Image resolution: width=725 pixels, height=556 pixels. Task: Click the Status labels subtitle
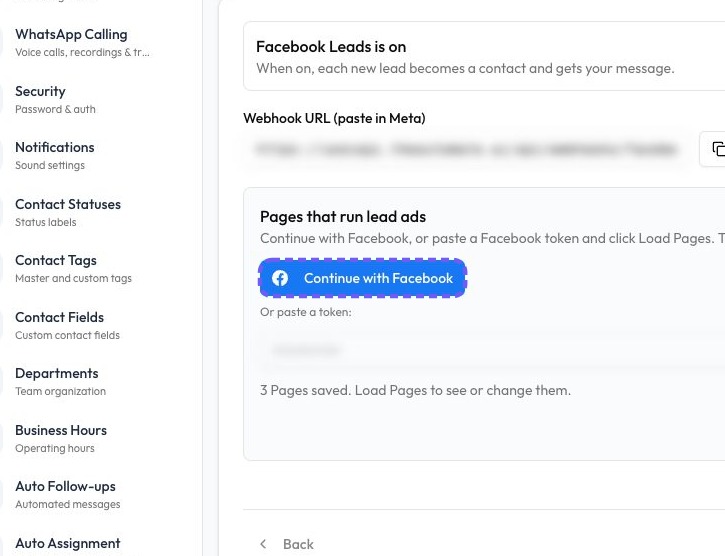[45, 222]
